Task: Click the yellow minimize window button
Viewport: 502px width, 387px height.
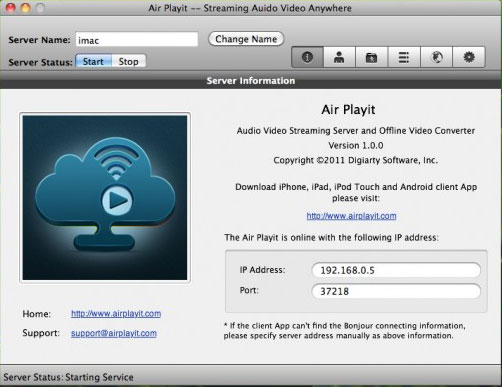Action: [25, 8]
